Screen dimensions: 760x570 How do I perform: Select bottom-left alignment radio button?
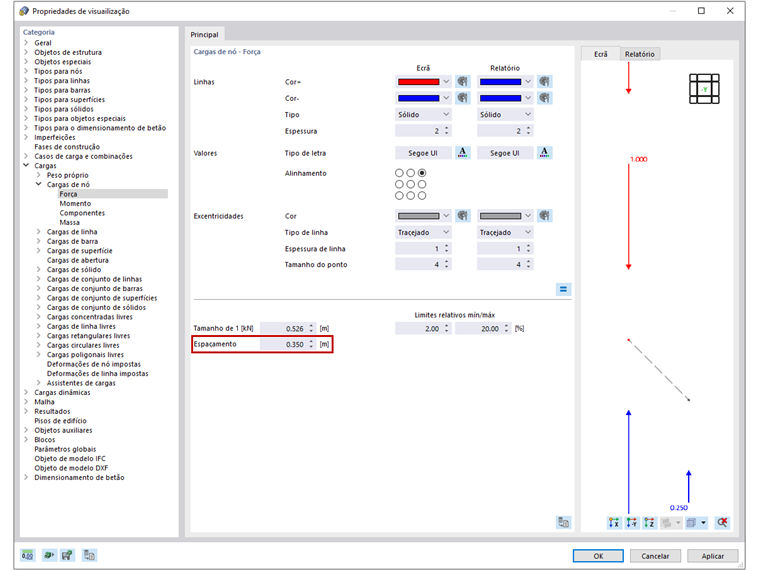399,195
